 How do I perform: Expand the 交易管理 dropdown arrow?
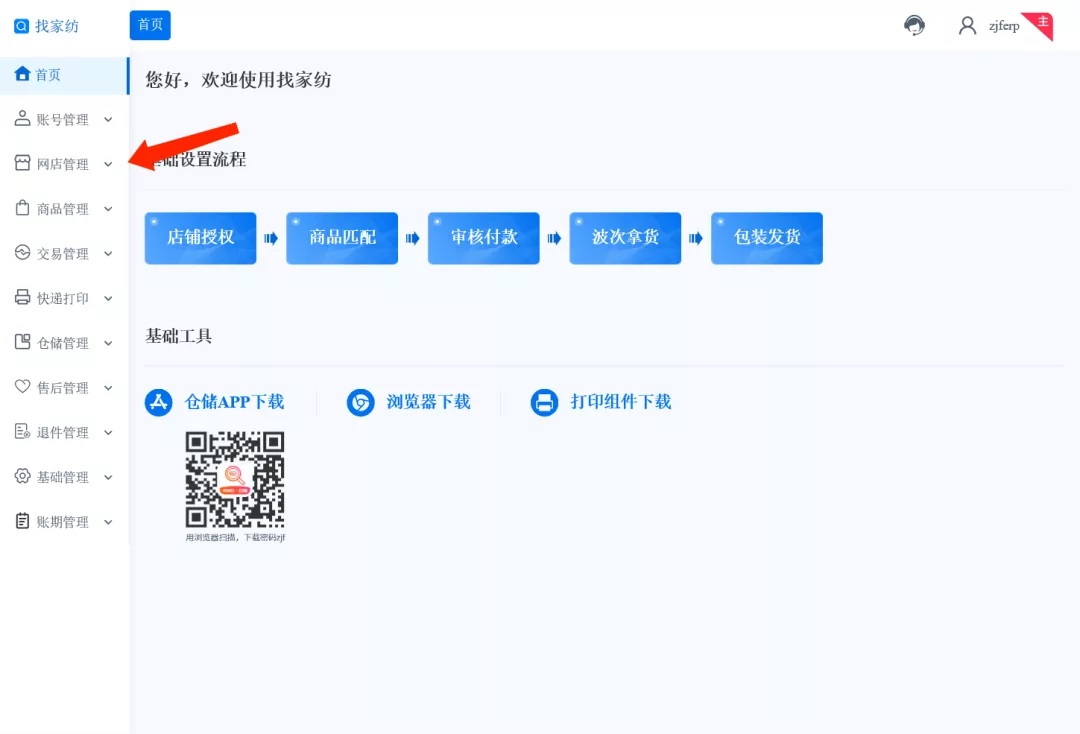(x=108, y=254)
